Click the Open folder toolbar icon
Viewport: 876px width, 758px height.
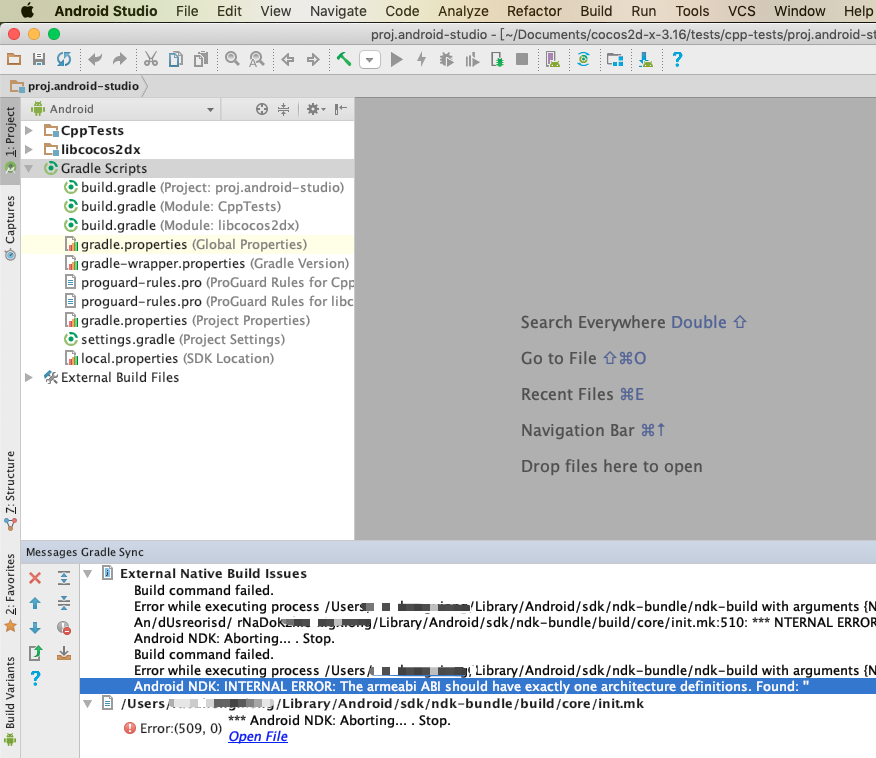[14, 59]
